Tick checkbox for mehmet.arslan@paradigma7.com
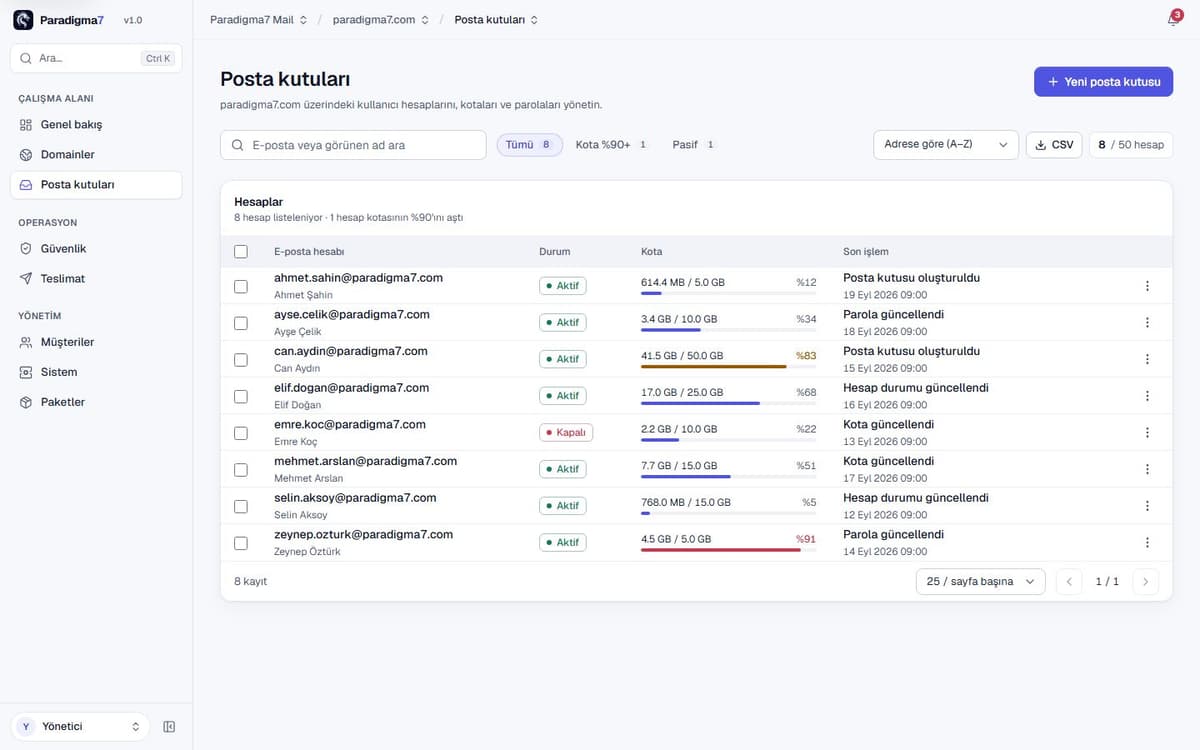 coord(241,469)
